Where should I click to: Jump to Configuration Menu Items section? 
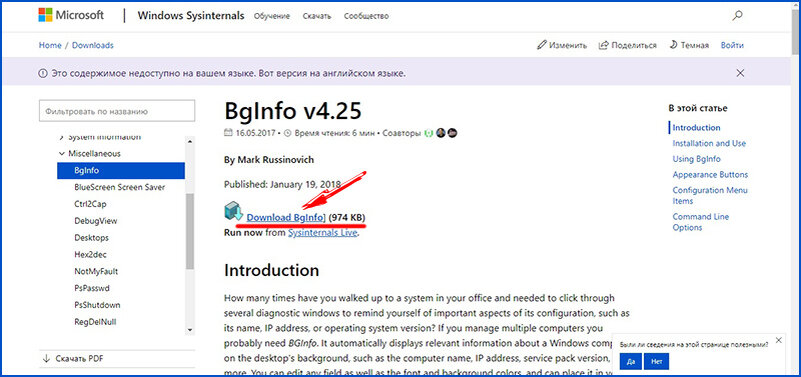pyautogui.click(x=710, y=195)
